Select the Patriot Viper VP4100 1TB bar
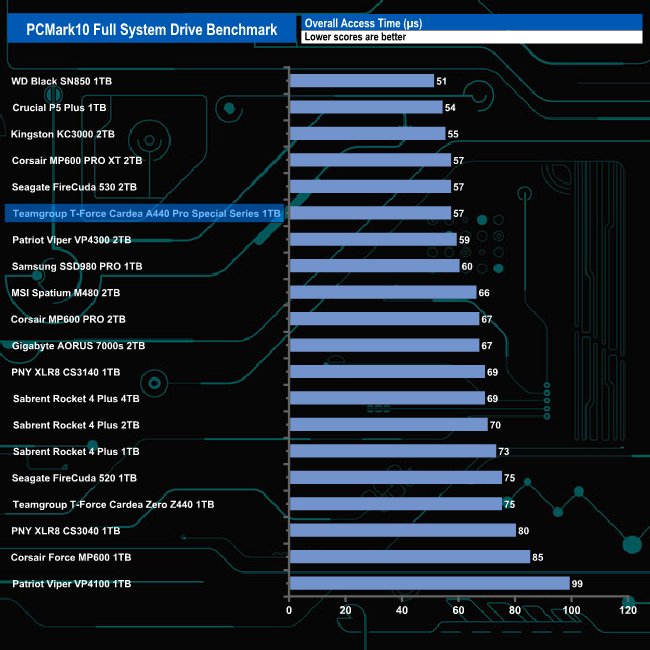Image resolution: width=650 pixels, height=650 pixels. (x=430, y=583)
